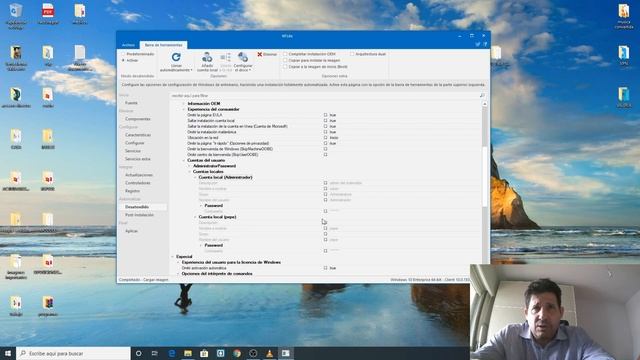Collapse Opciones del intérprete de comandos

click(x=178, y=273)
